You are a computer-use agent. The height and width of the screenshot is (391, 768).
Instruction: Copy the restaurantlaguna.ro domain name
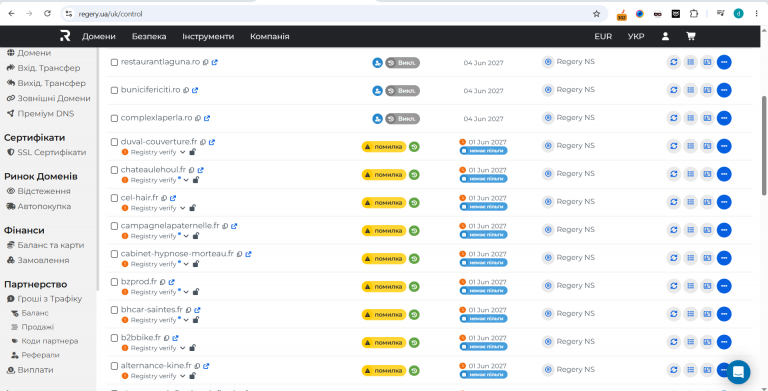(x=206, y=62)
